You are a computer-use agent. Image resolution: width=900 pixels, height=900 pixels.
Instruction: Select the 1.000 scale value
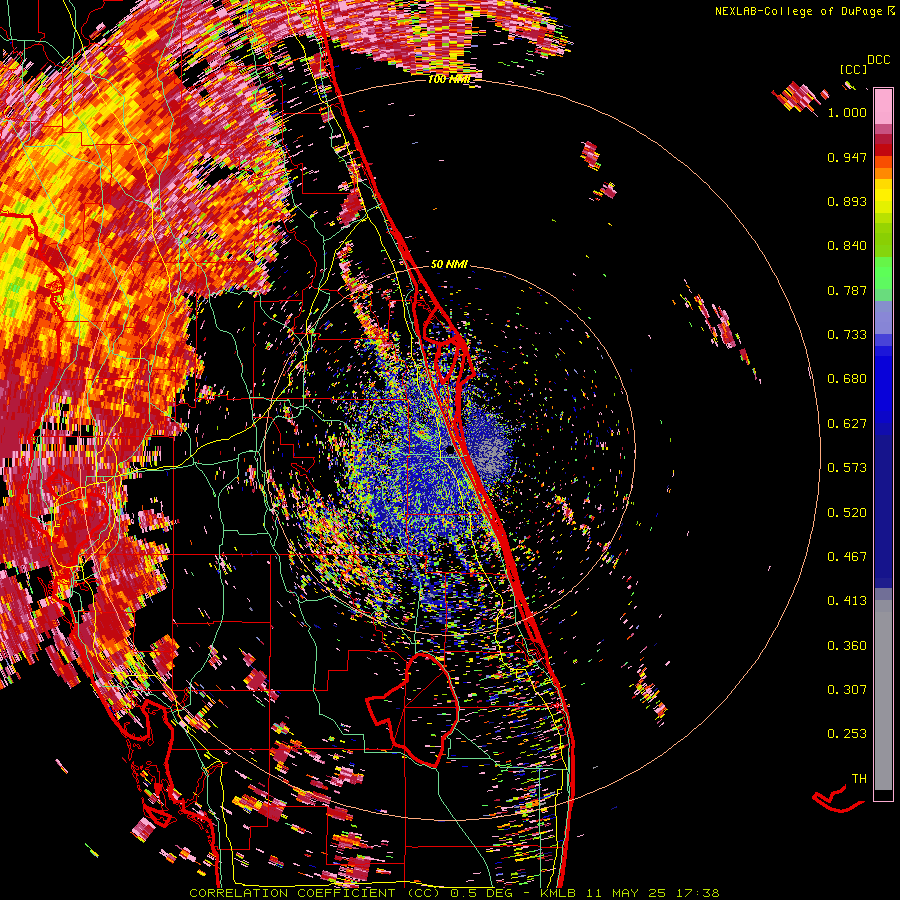[x=847, y=112]
